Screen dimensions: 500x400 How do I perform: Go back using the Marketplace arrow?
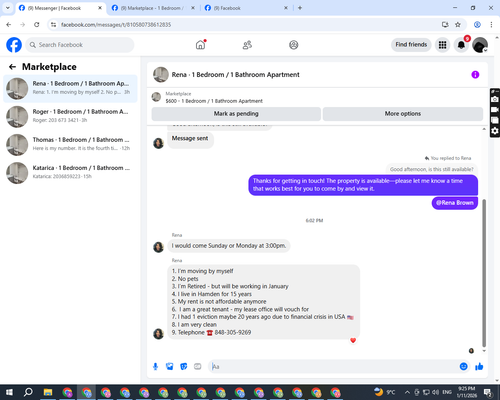pyautogui.click(x=12, y=67)
